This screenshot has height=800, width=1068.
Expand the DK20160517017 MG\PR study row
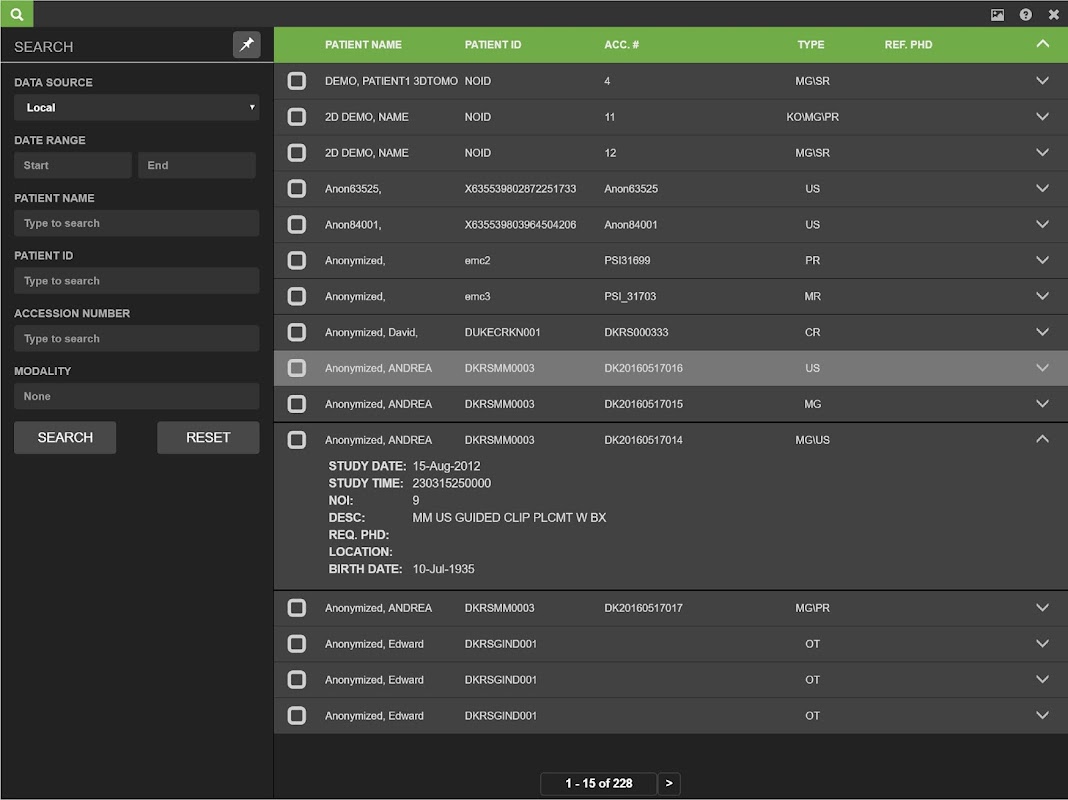(1042, 608)
